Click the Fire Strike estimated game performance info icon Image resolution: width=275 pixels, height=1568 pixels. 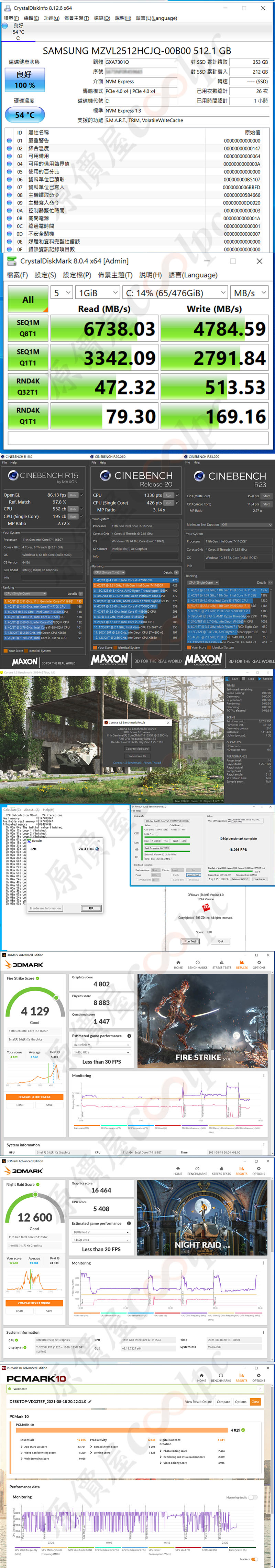(x=129, y=1035)
